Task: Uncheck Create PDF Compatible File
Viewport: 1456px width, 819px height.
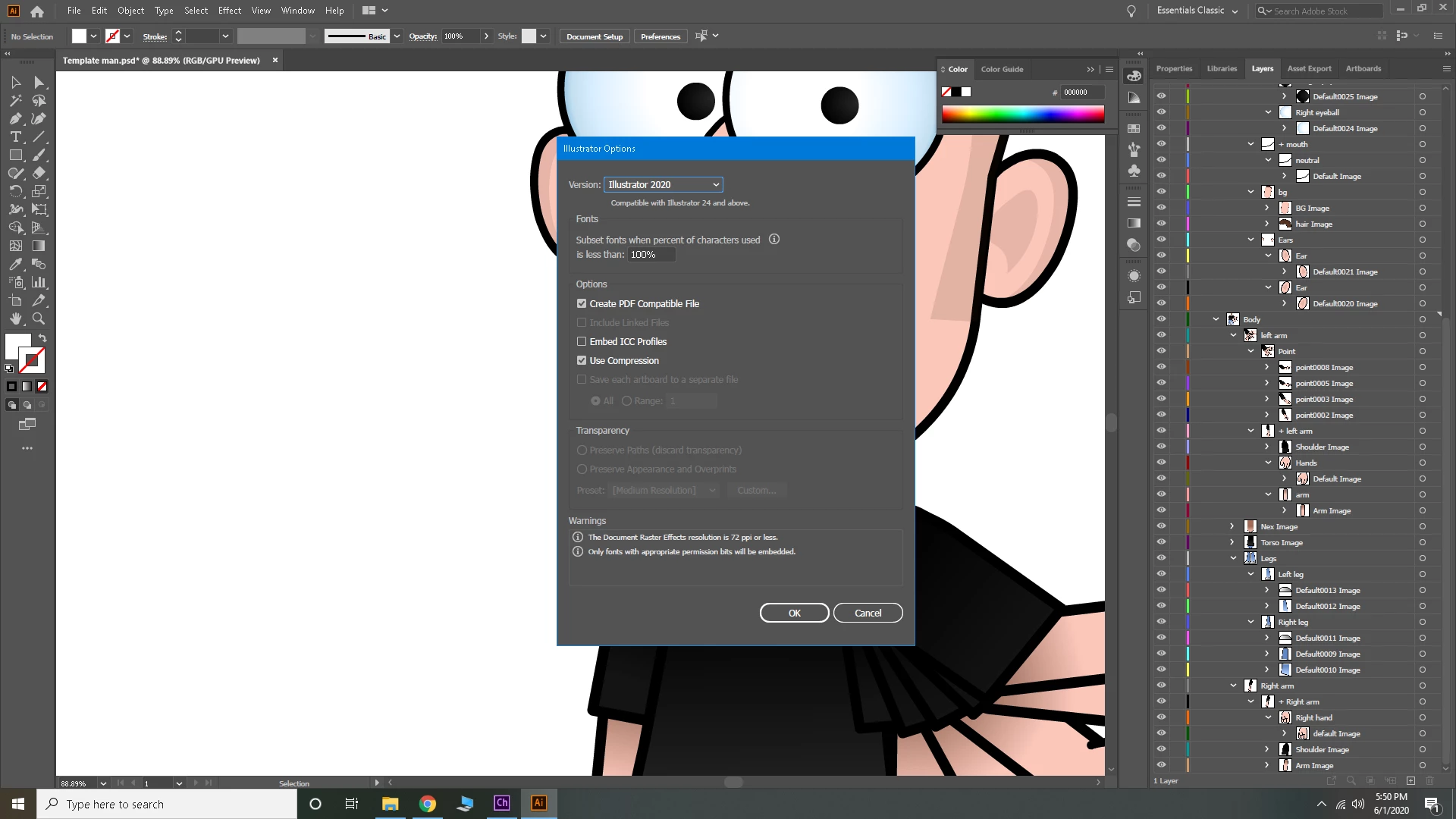Action: (x=582, y=303)
